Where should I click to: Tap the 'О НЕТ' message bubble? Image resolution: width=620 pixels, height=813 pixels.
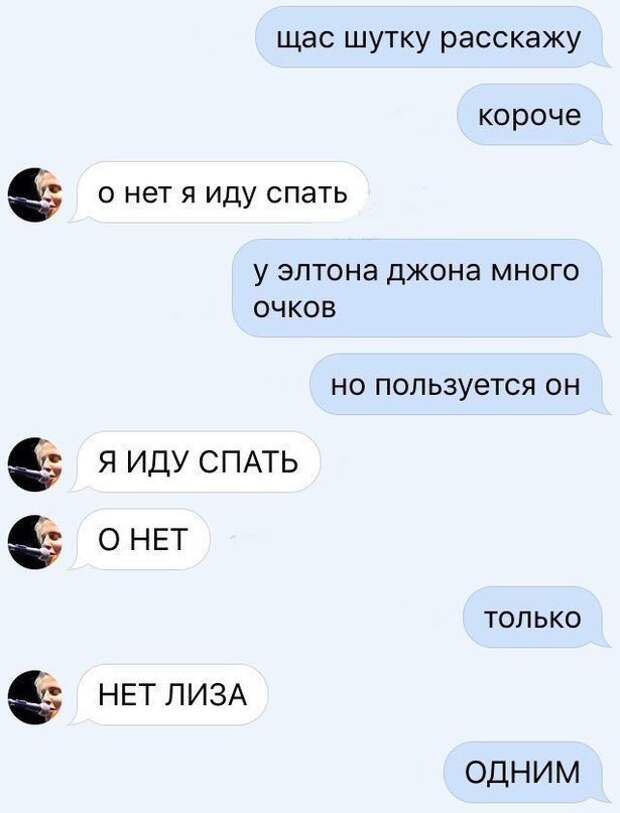(141, 539)
